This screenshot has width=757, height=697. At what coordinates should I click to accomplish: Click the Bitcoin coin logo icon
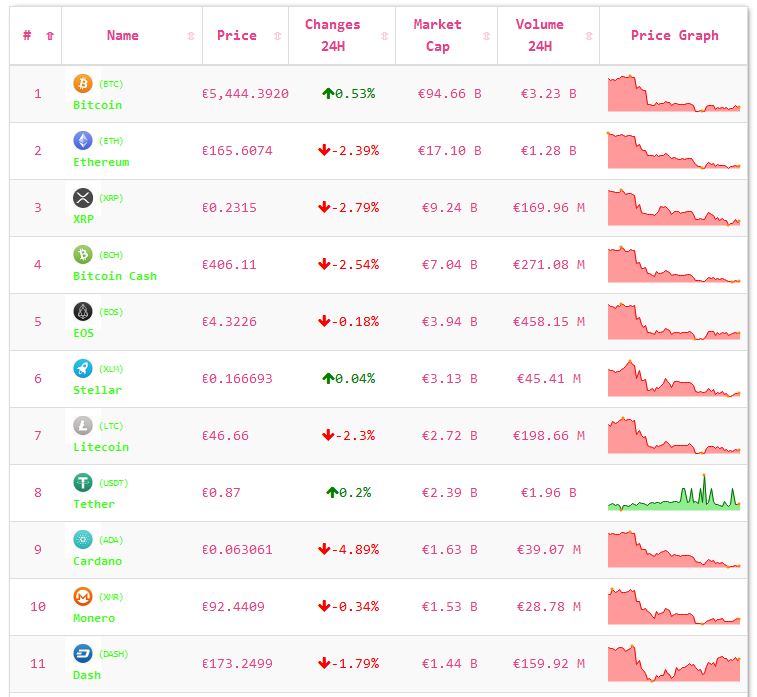coord(83,84)
